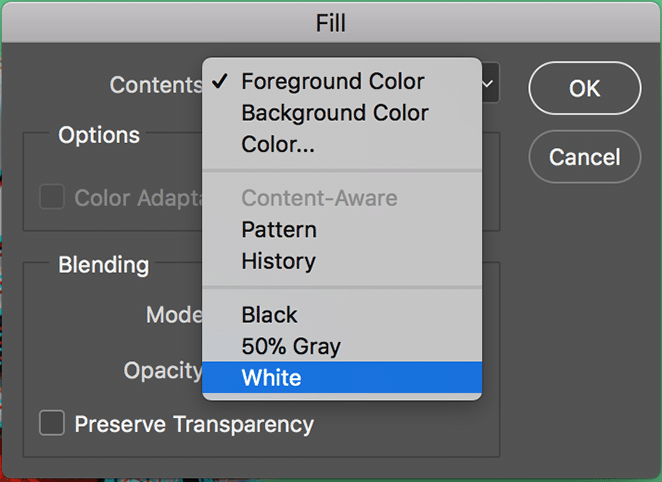Screen dimensions: 662x482
Task: Choose Background Color fill option
Action: [334, 113]
